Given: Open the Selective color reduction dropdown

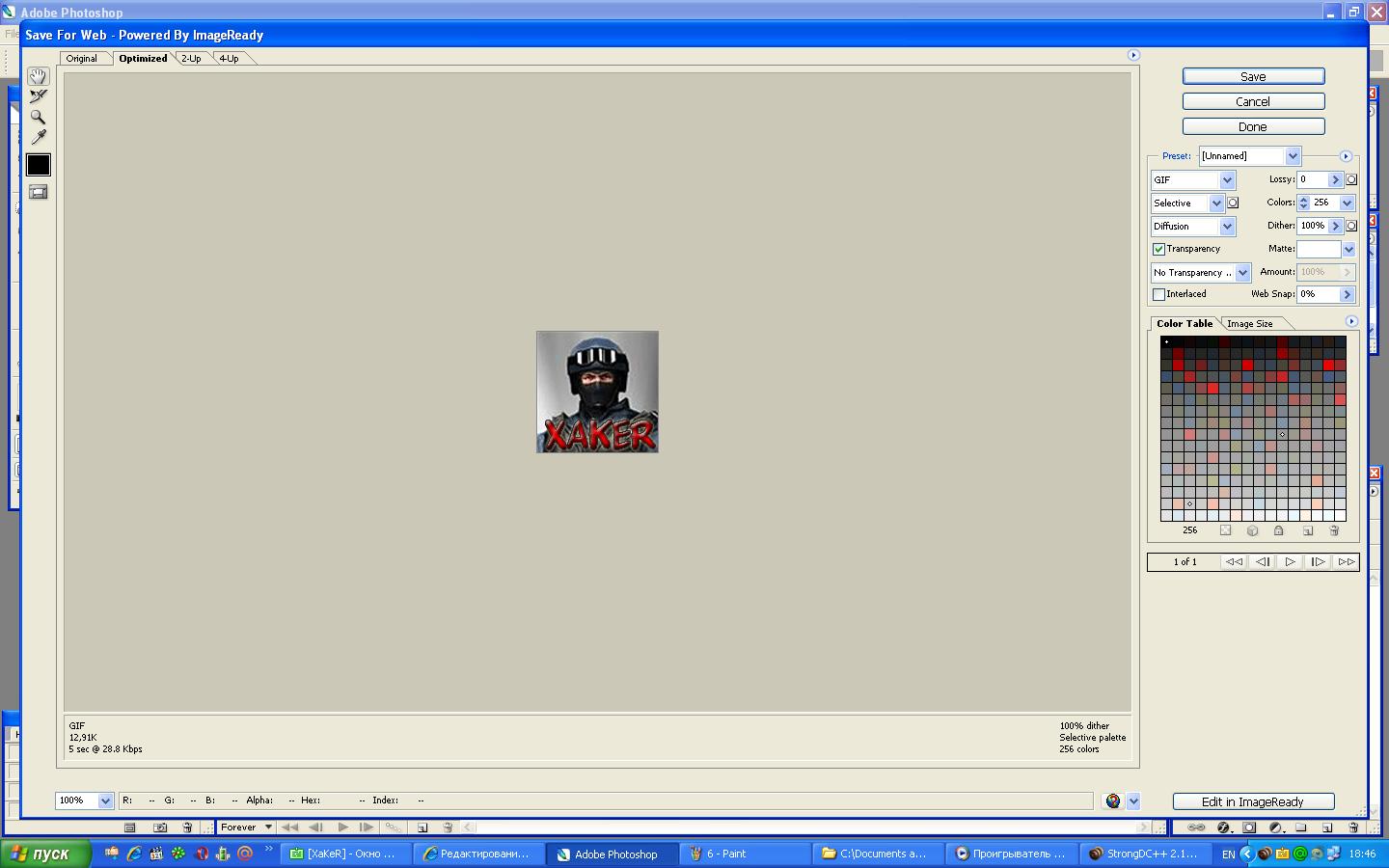Looking at the screenshot, I should click(x=1187, y=203).
